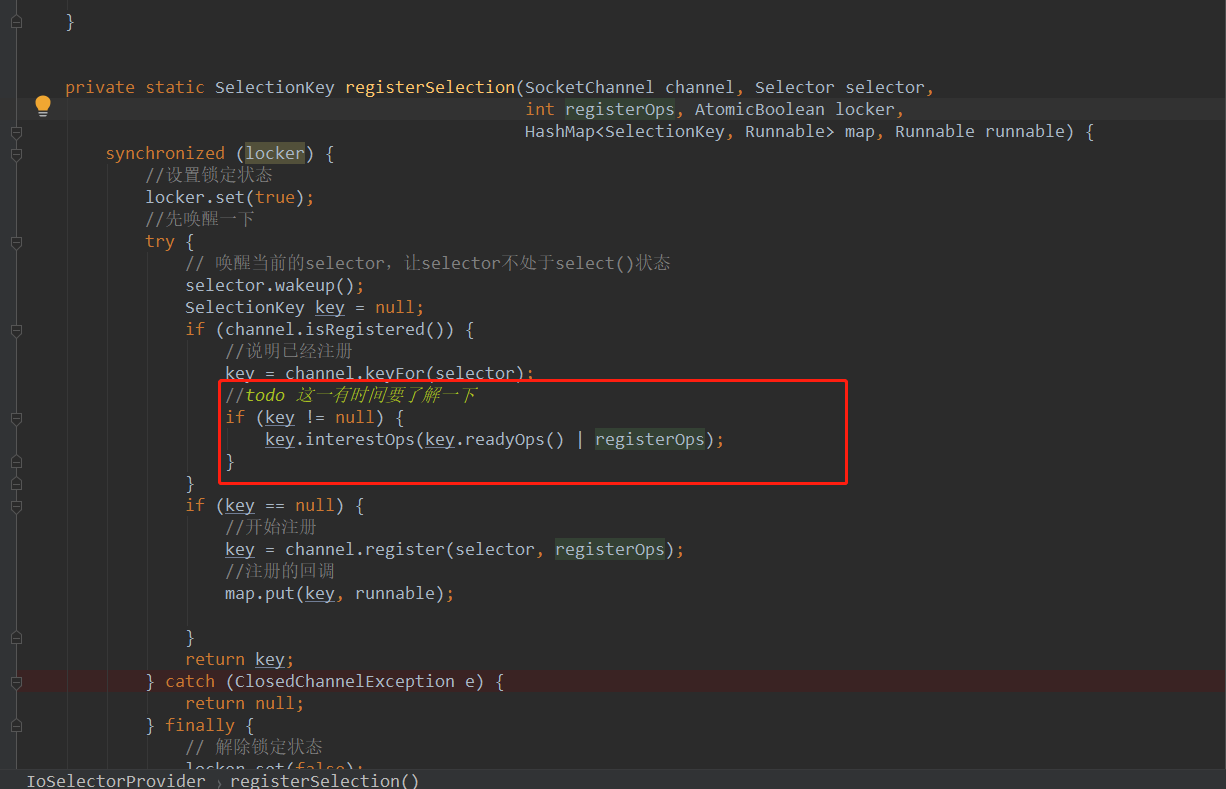The height and width of the screenshot is (789, 1226).
Task: Collapse the synchronized (locker) block fold marker
Action: click(16, 154)
